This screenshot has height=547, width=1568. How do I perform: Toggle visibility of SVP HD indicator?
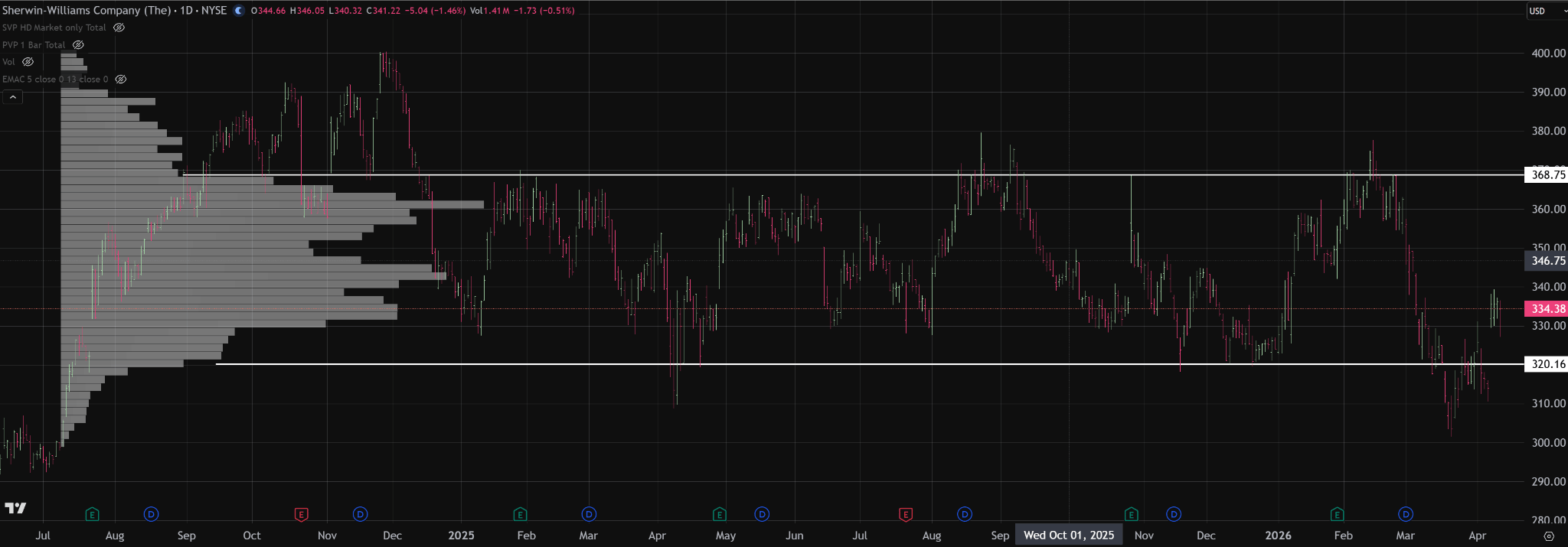pyautogui.click(x=119, y=28)
